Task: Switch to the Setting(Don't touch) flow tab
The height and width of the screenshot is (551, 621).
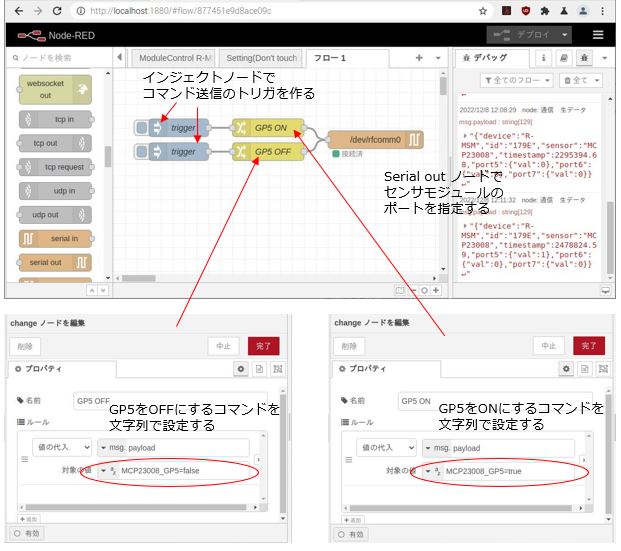Action: [260, 59]
